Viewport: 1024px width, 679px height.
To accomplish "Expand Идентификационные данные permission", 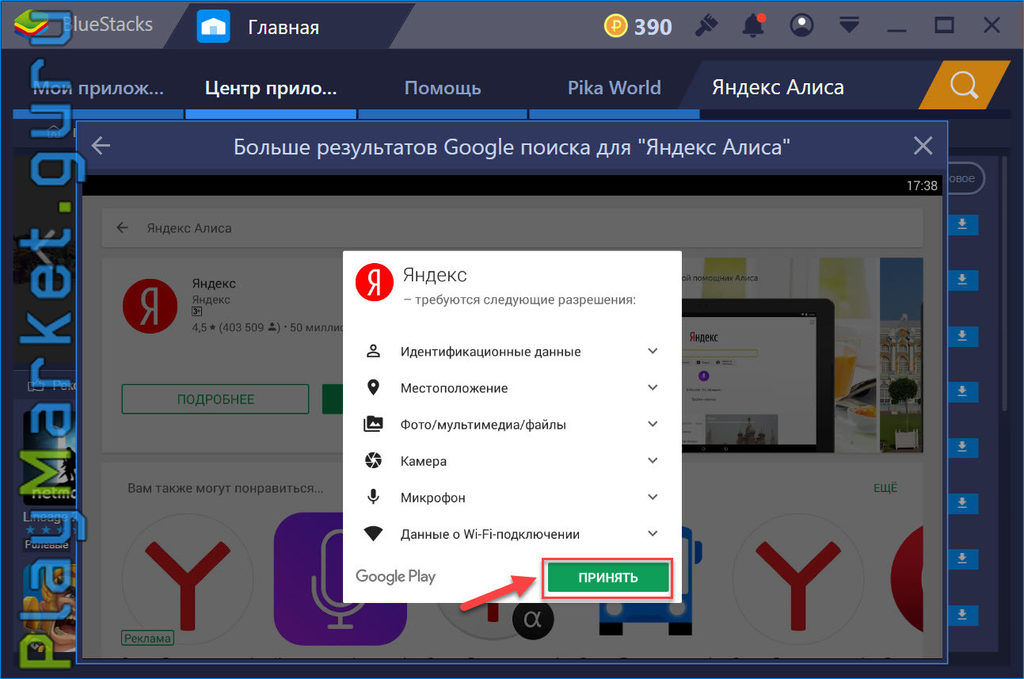I will coord(652,351).
